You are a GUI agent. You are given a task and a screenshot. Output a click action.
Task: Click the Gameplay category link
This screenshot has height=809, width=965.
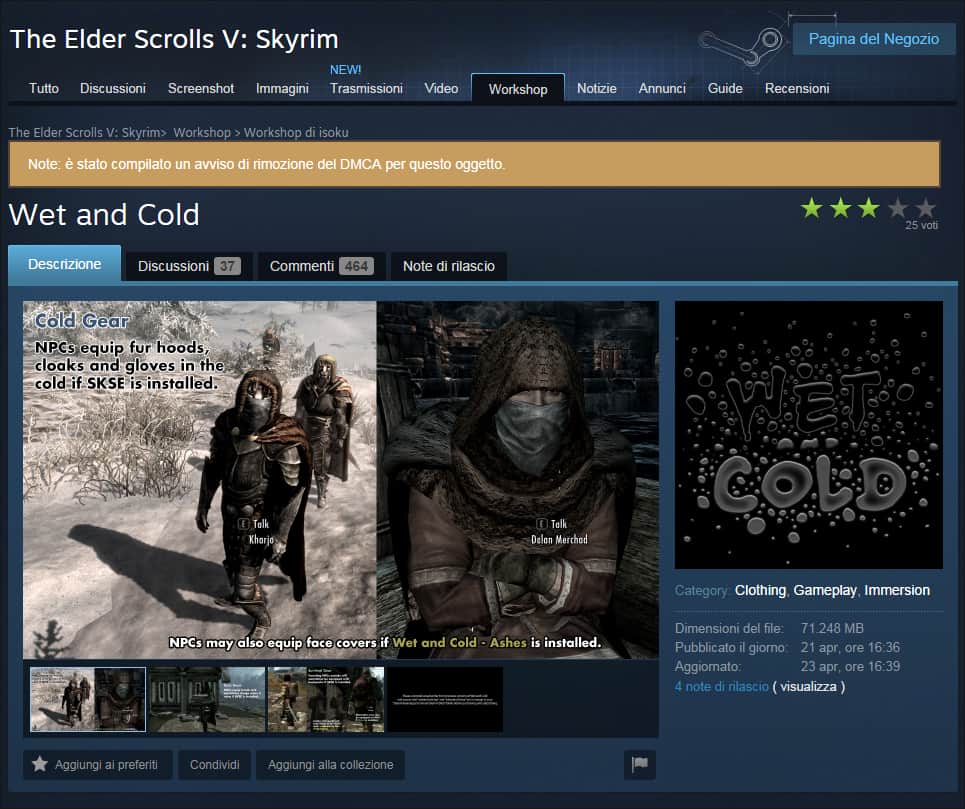click(x=825, y=591)
